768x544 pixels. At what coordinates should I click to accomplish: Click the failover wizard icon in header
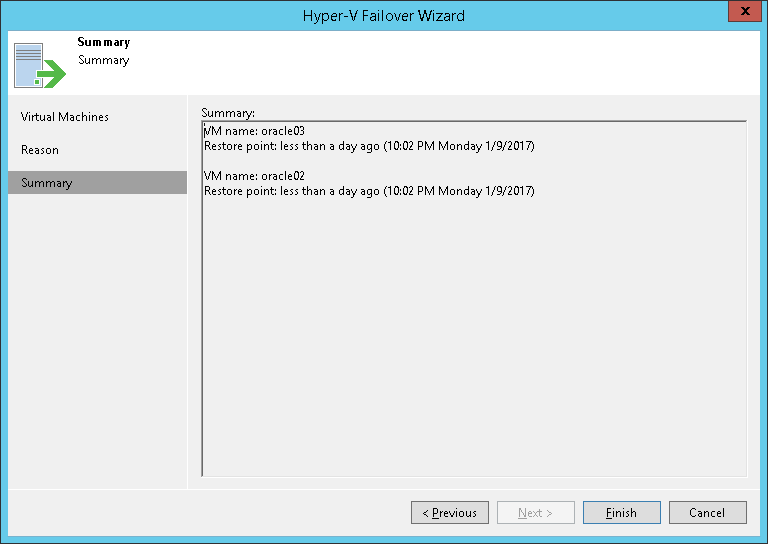point(38,63)
